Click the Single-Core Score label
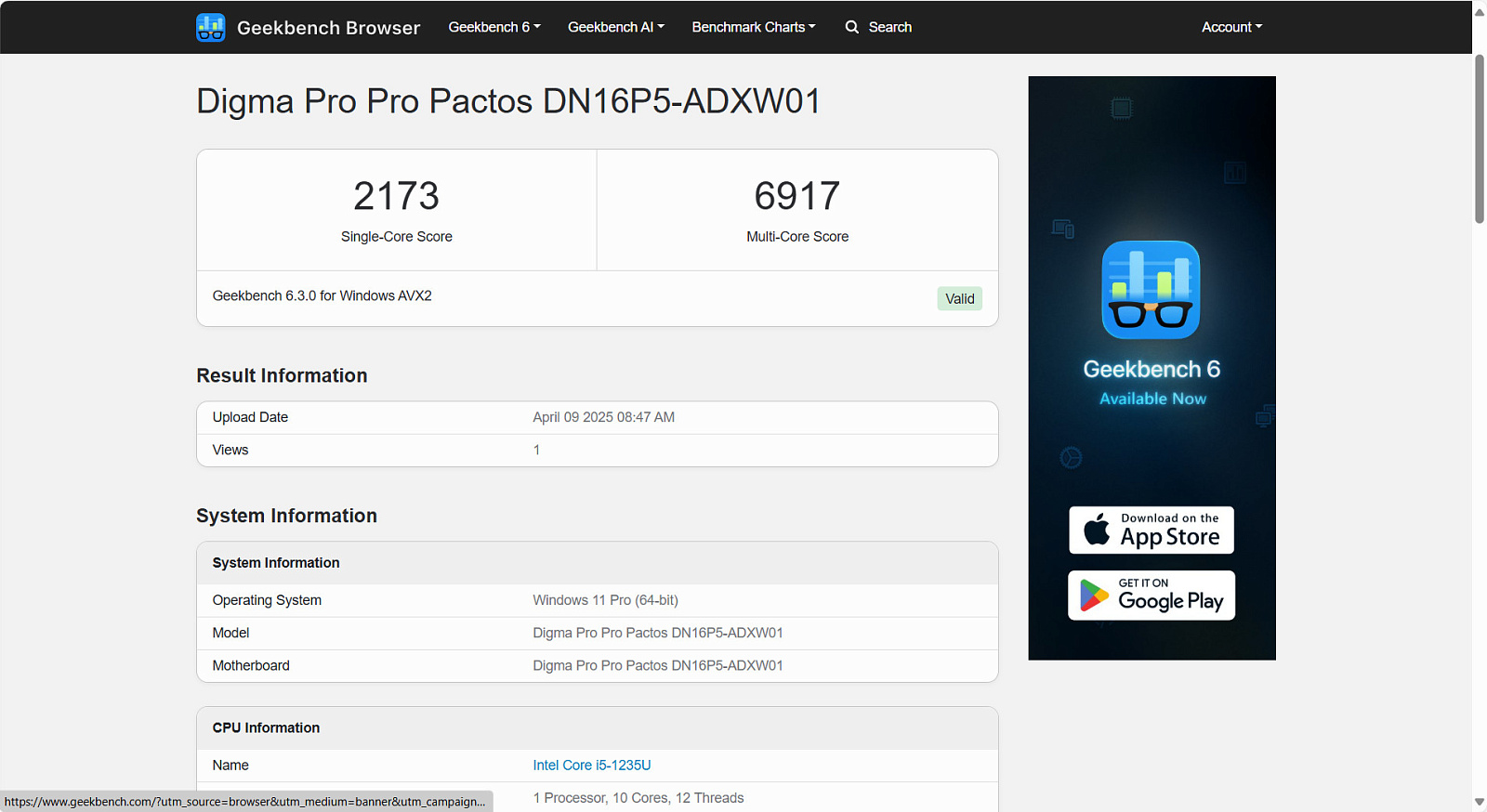This screenshot has height=812, width=1487. coord(397,237)
